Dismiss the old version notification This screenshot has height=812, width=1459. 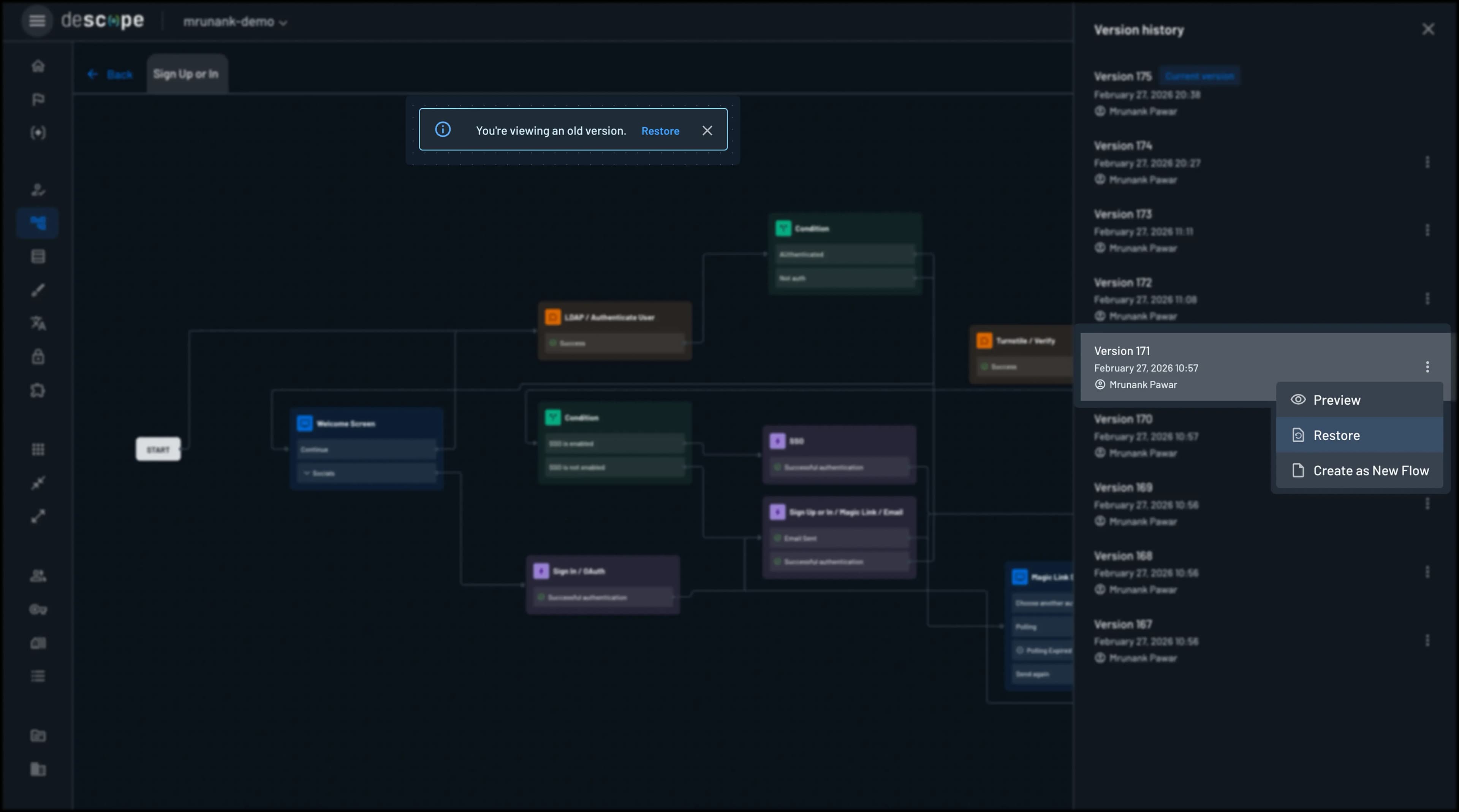(x=707, y=130)
